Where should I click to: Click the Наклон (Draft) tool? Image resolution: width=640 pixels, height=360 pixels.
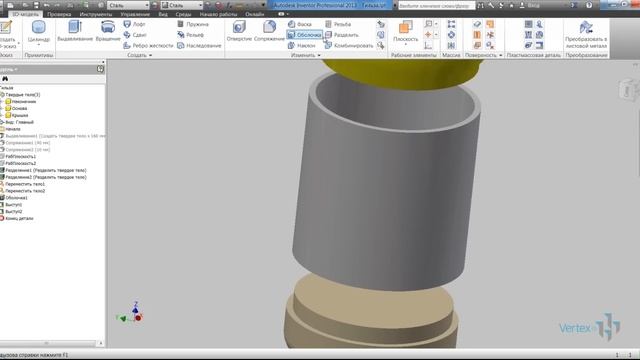coord(301,45)
